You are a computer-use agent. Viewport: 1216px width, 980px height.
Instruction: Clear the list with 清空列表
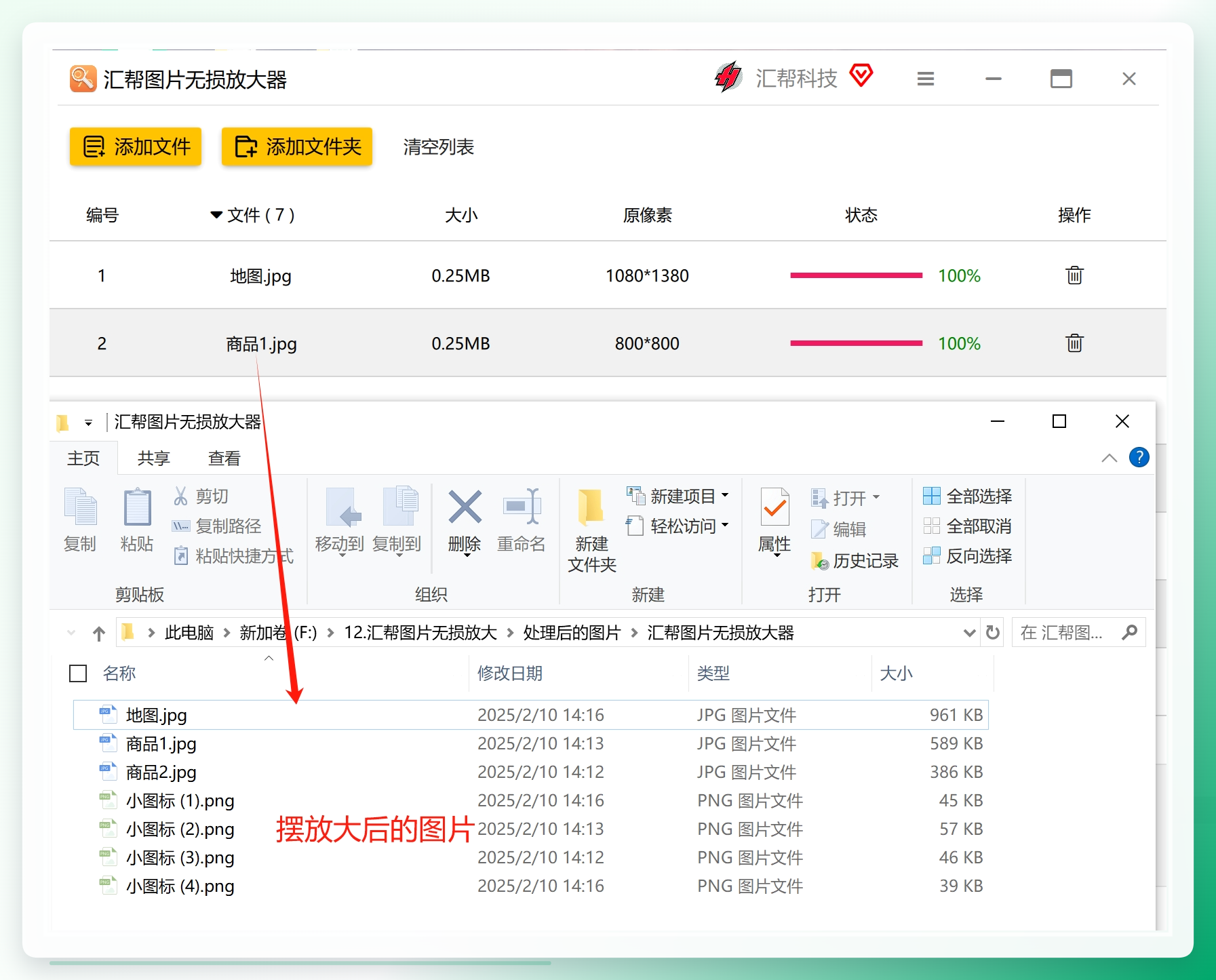[439, 146]
